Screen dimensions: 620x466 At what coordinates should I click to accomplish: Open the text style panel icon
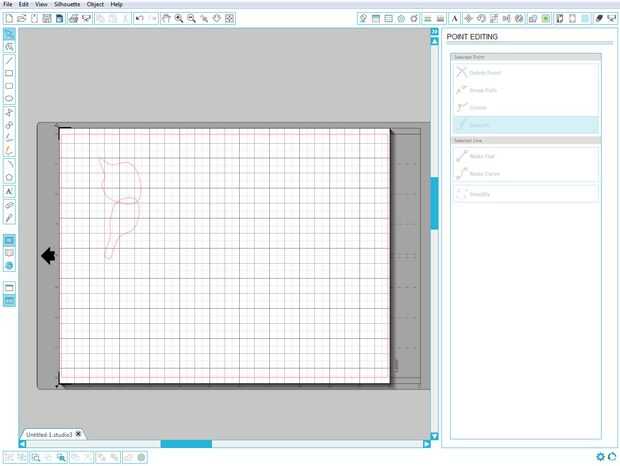pos(454,18)
